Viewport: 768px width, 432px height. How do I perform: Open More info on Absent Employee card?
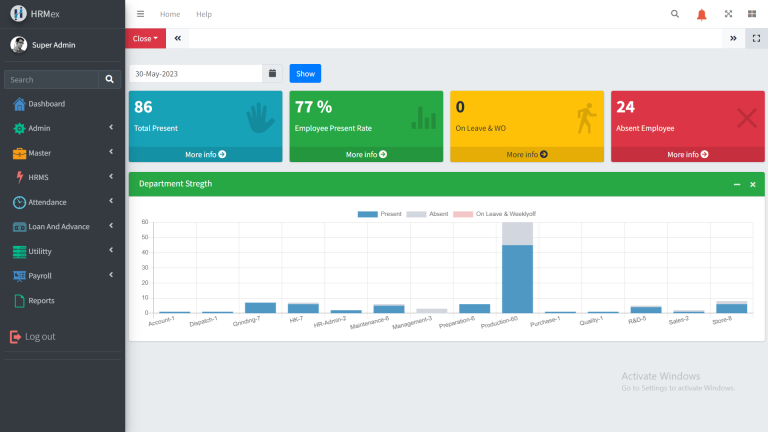tap(687, 154)
